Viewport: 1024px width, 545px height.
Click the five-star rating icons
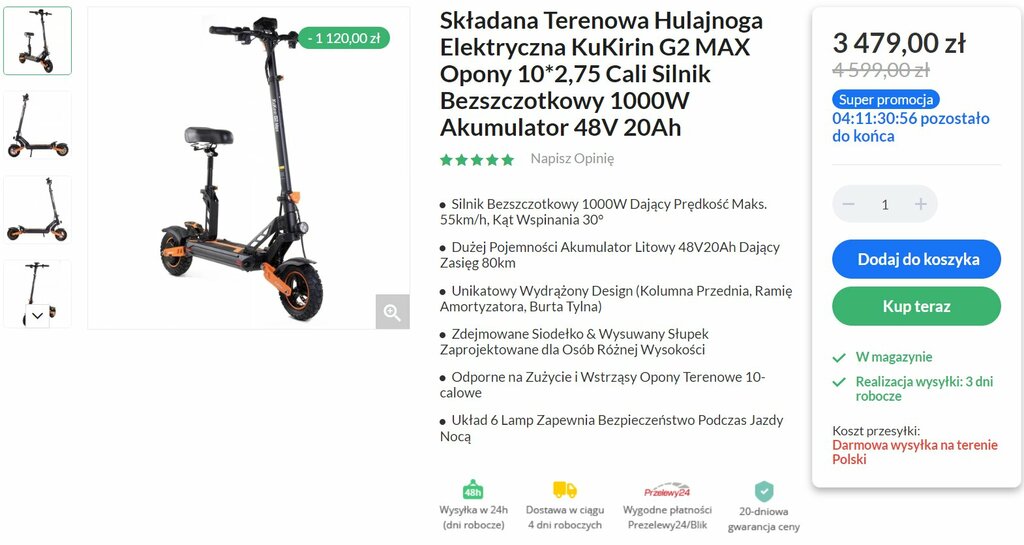coord(477,159)
